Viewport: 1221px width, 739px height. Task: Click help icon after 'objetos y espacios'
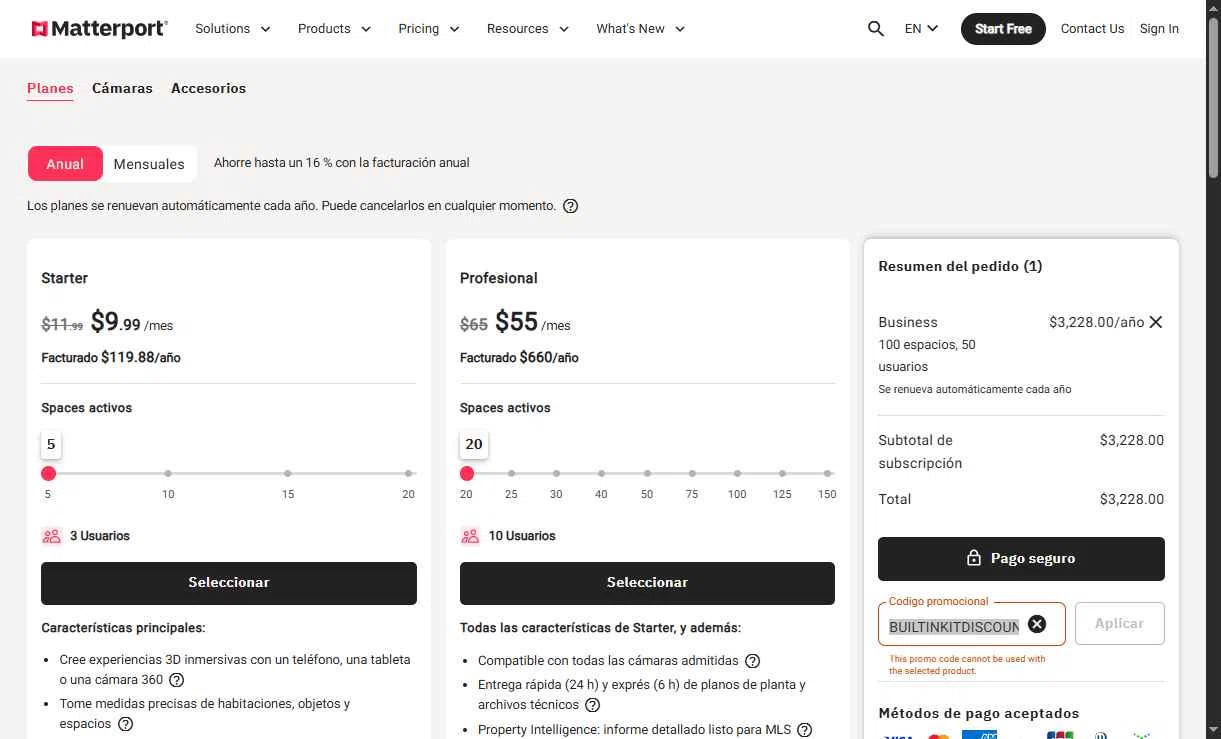click(125, 724)
